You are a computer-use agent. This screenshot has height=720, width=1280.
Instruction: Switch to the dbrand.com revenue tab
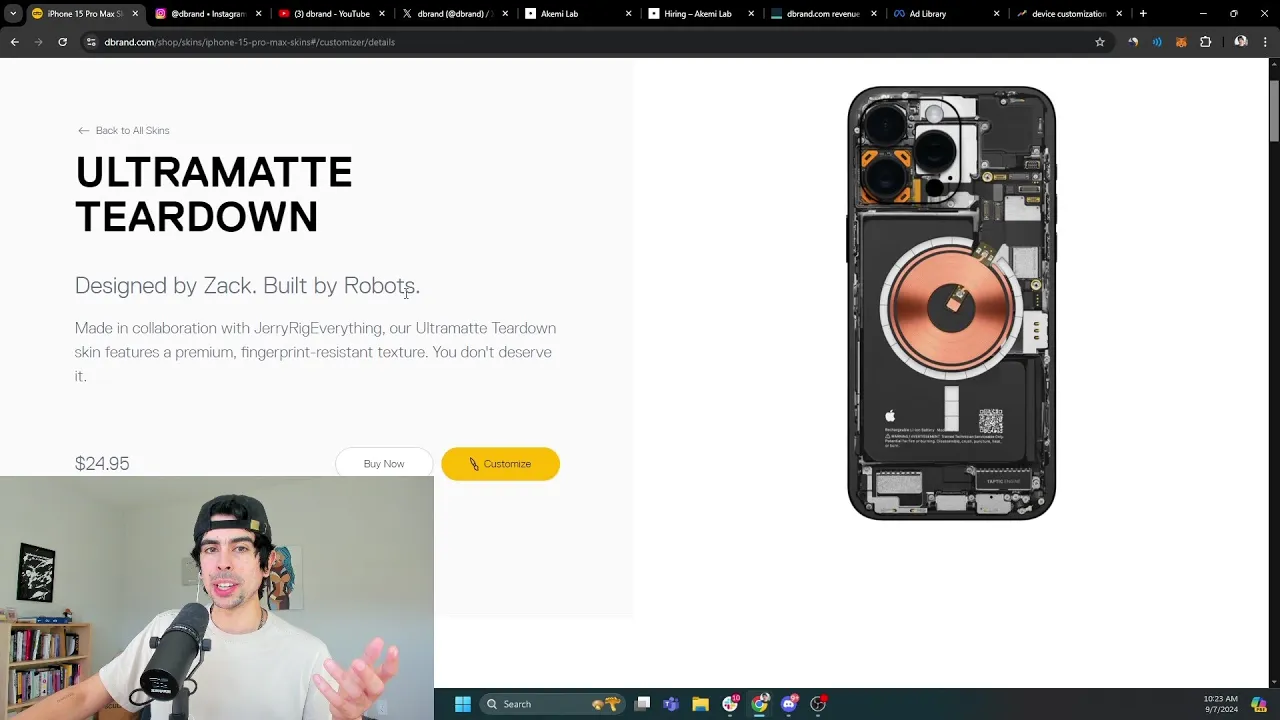823,14
